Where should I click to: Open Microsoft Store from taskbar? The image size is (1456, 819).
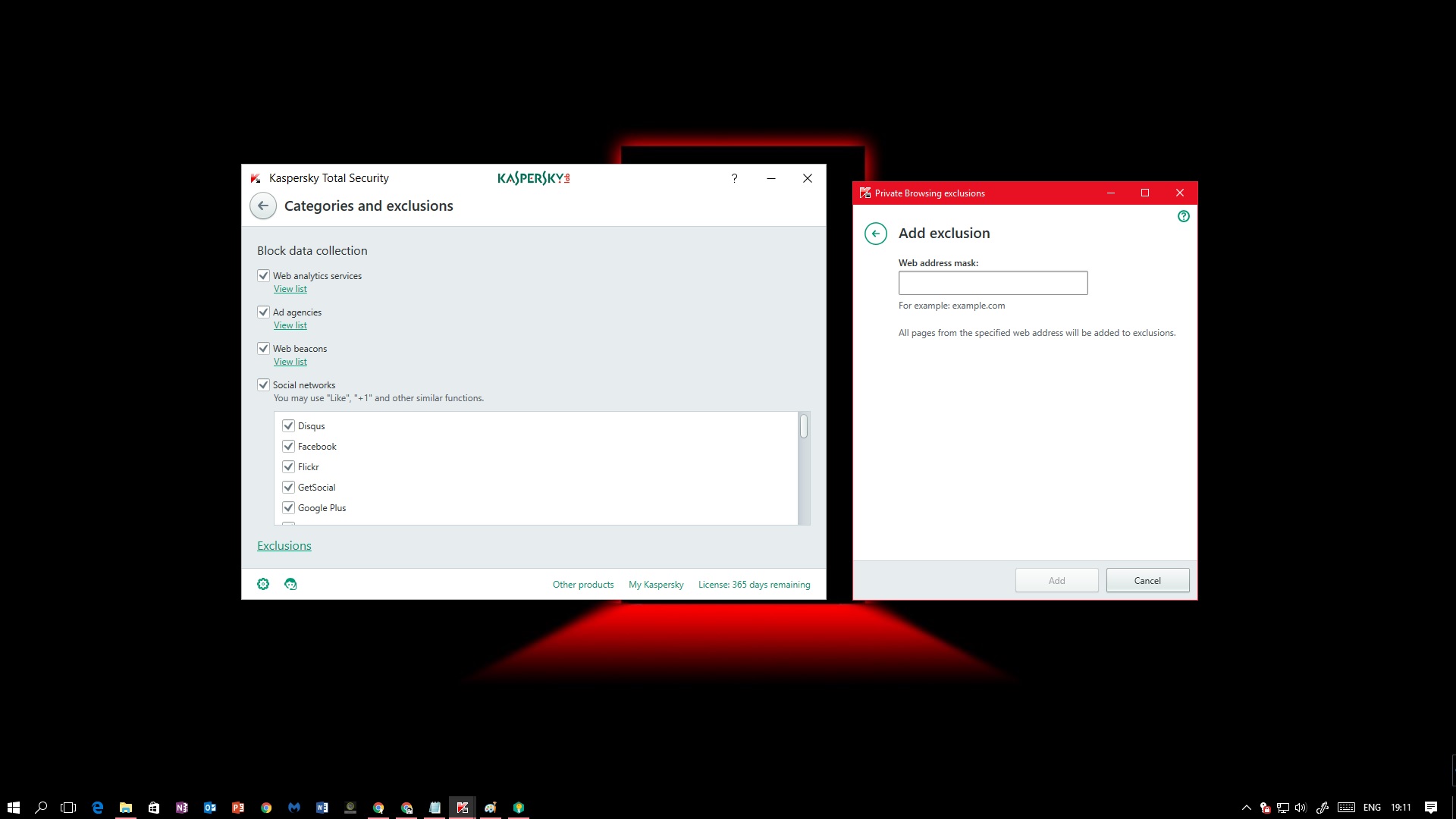coord(154,808)
